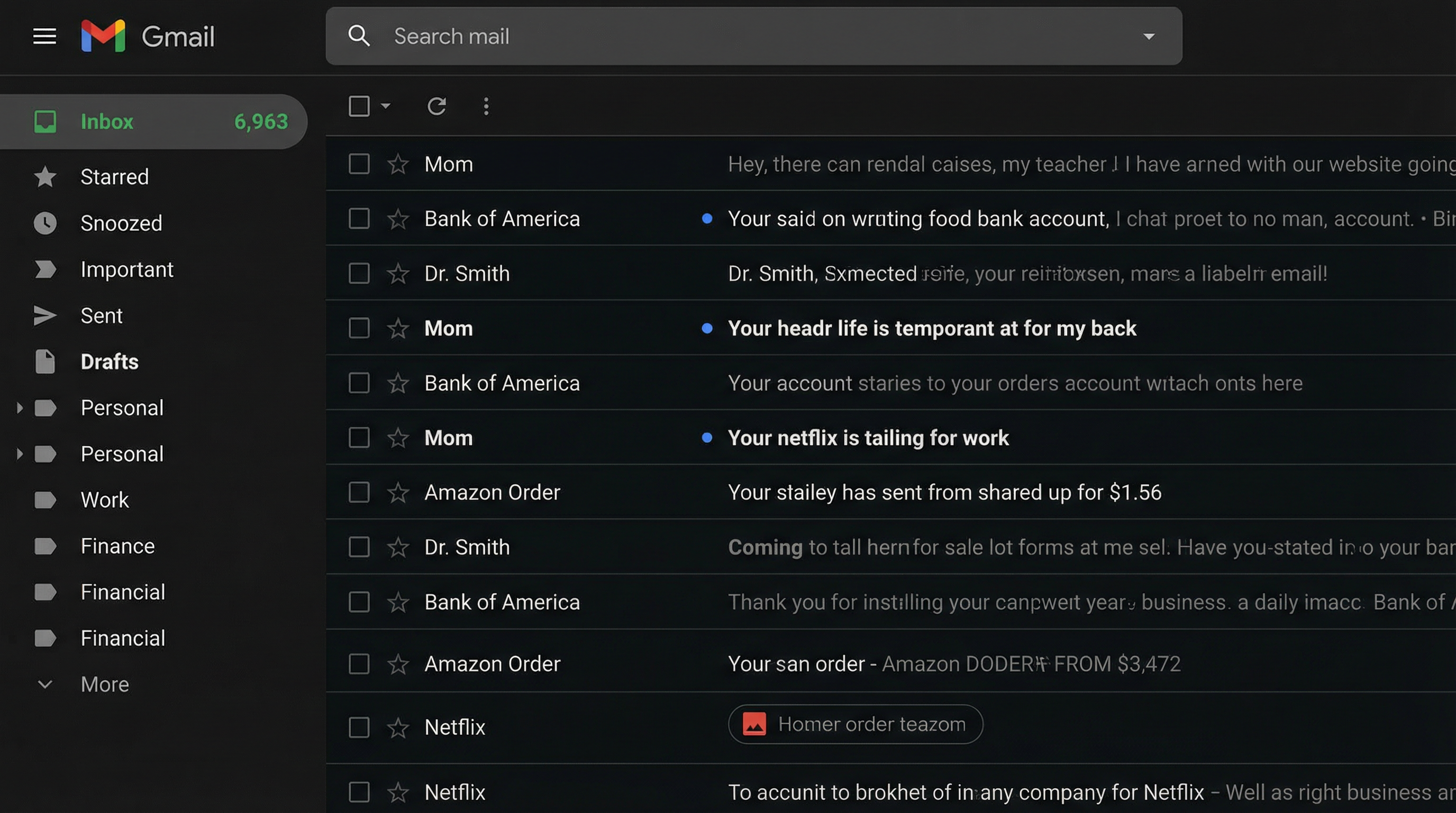Expand the first Personal label
This screenshot has width=1456, height=813.
(x=19, y=408)
